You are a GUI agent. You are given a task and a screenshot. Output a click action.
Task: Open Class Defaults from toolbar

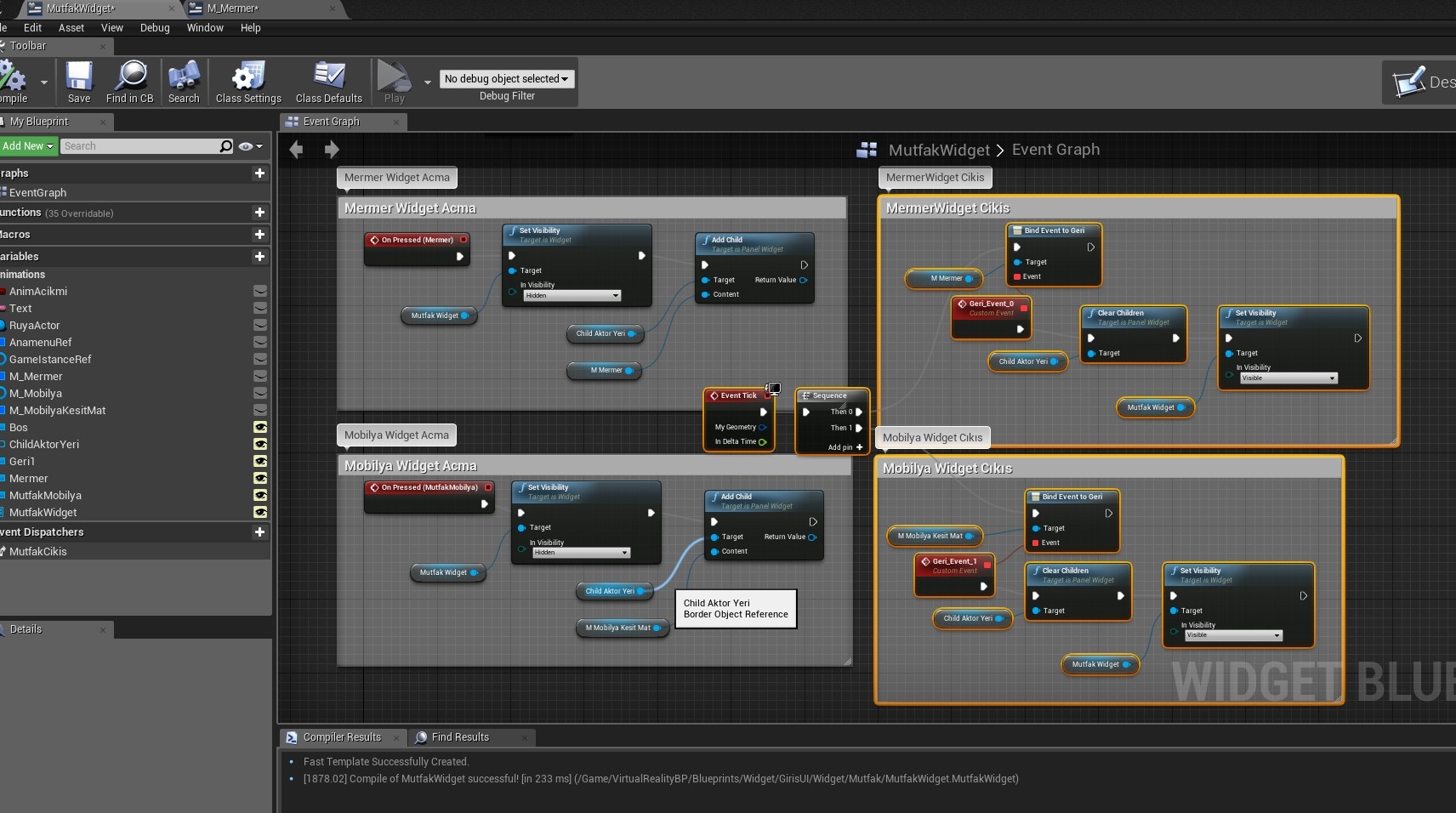[329, 82]
